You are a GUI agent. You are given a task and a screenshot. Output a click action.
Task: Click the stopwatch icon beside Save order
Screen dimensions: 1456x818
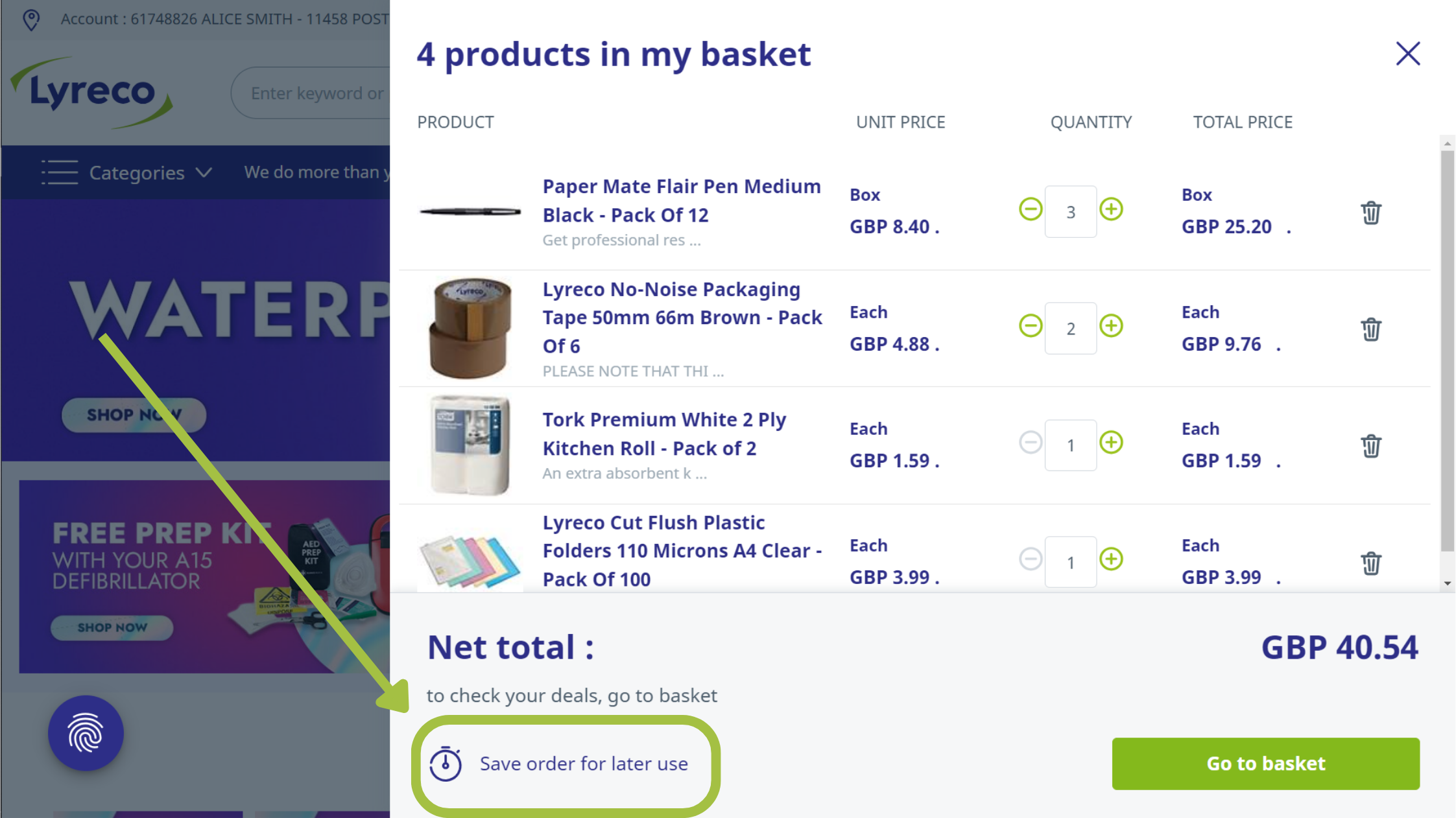[445, 764]
